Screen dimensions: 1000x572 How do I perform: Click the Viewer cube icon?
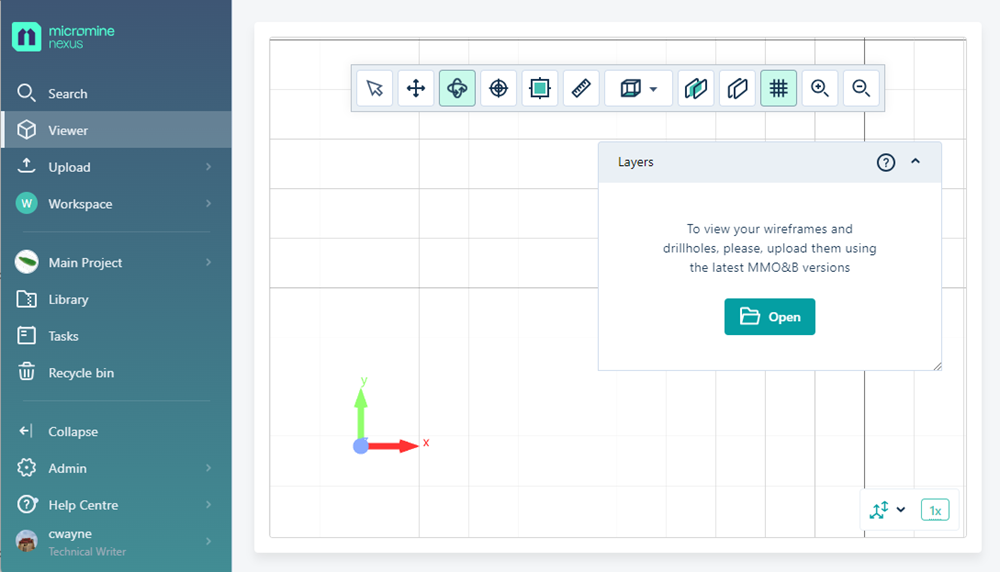pyautogui.click(x=26, y=130)
